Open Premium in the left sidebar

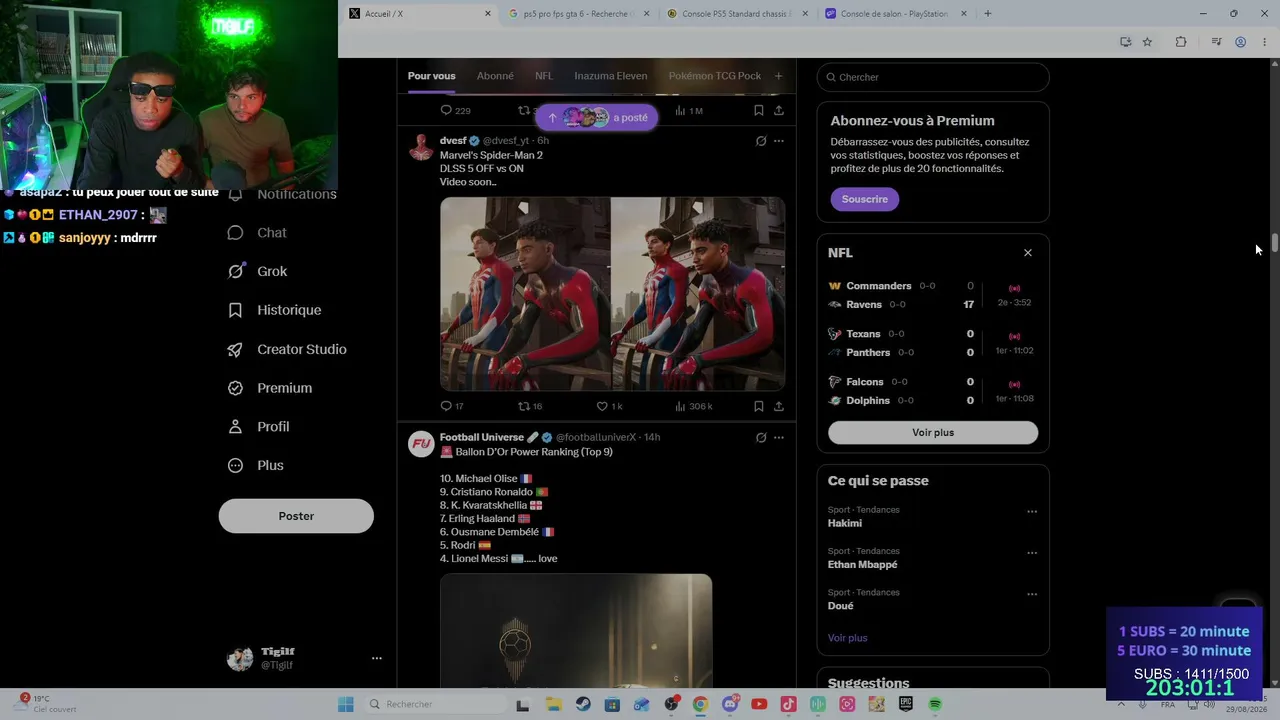click(x=270, y=388)
